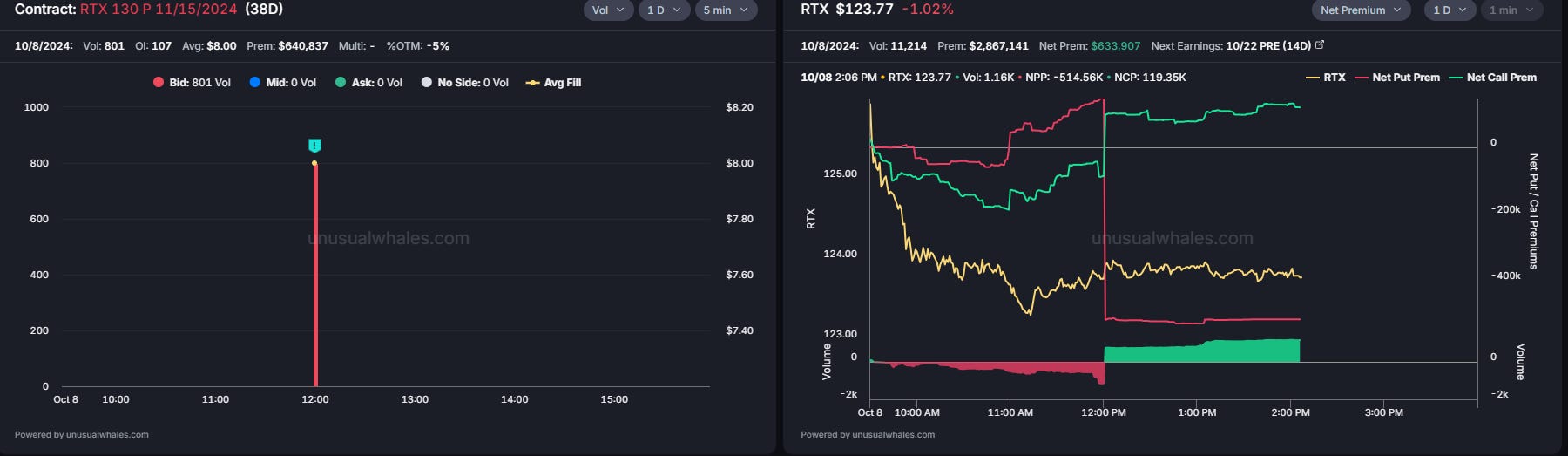This screenshot has width=1568, height=456.
Task: Click the %OTM: -5% stat
Action: (418, 45)
